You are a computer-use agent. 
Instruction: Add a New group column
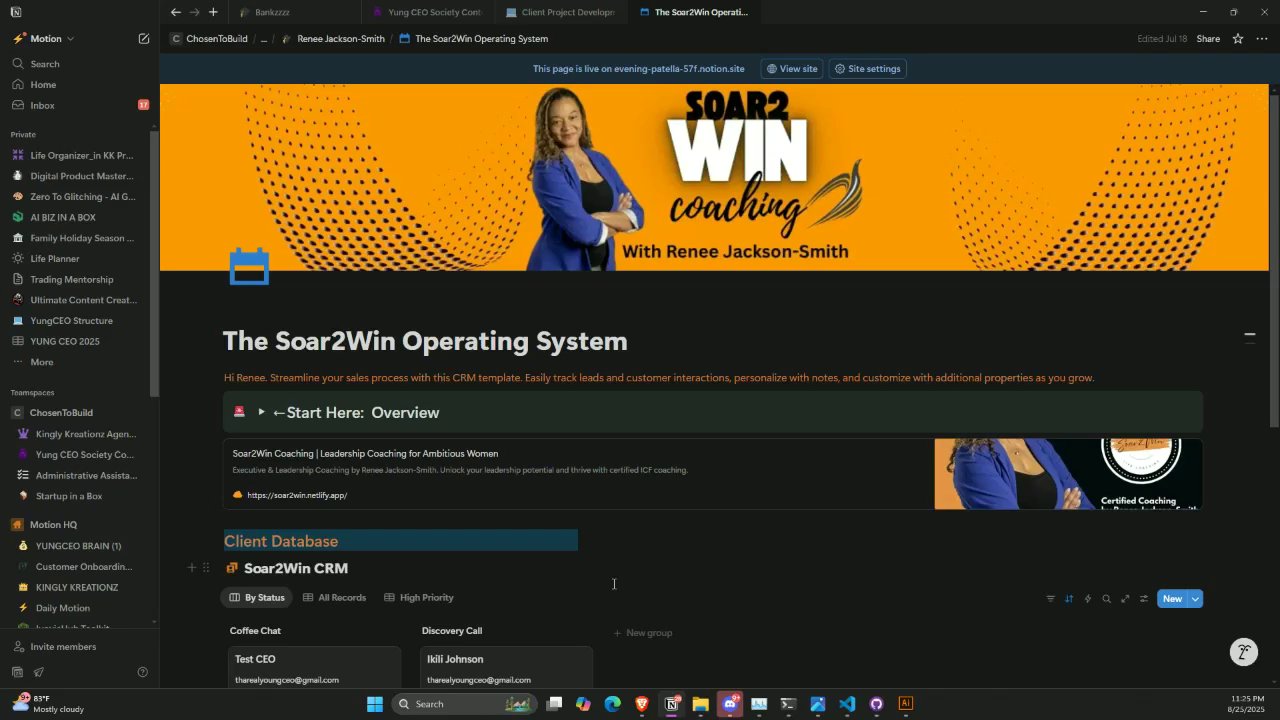(x=642, y=633)
